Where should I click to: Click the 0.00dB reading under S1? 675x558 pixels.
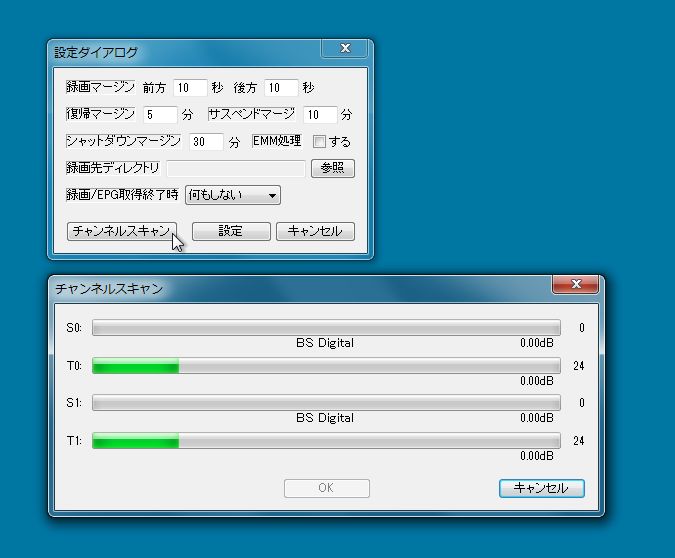(537, 418)
